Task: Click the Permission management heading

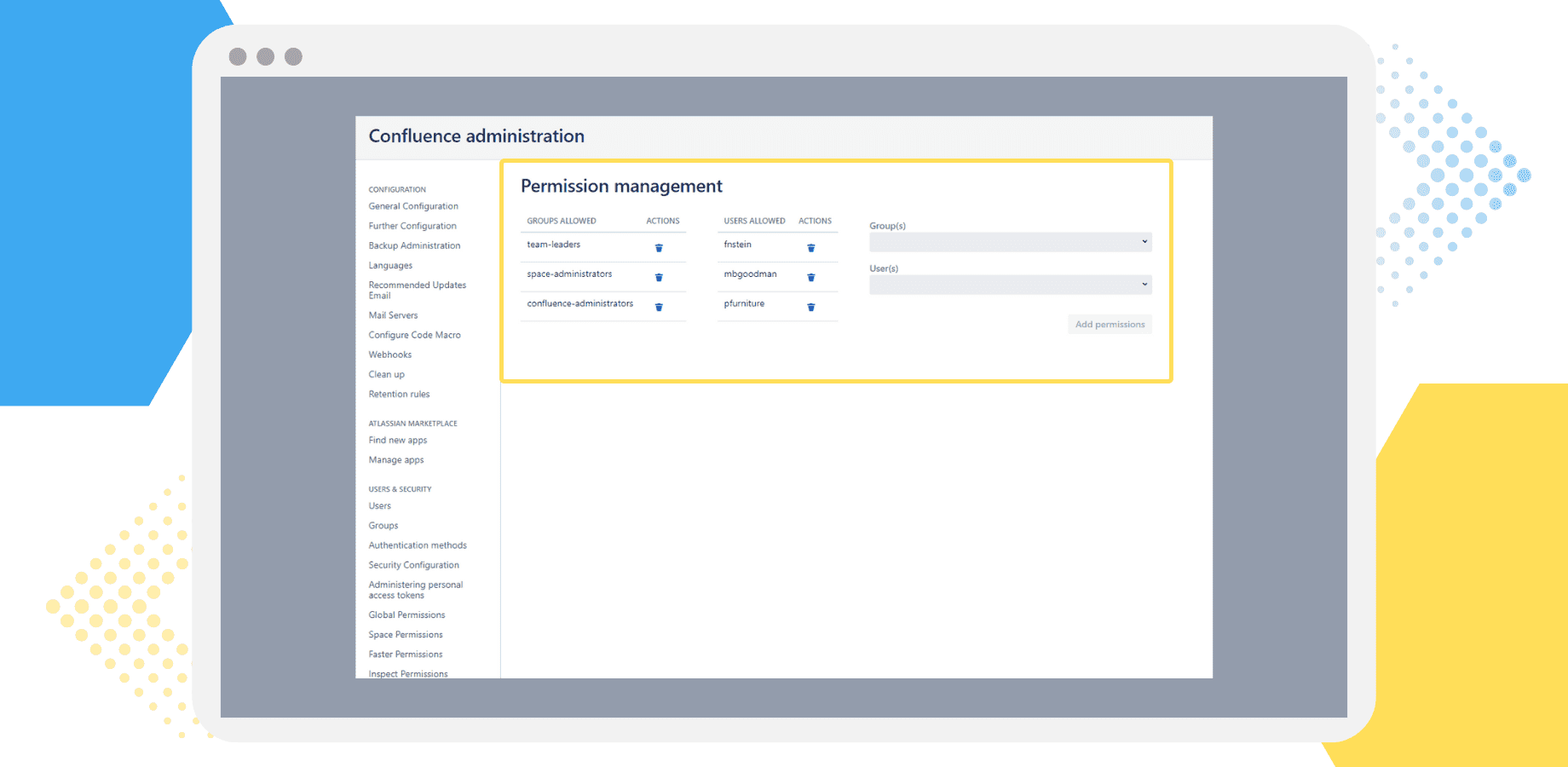Action: [622, 187]
